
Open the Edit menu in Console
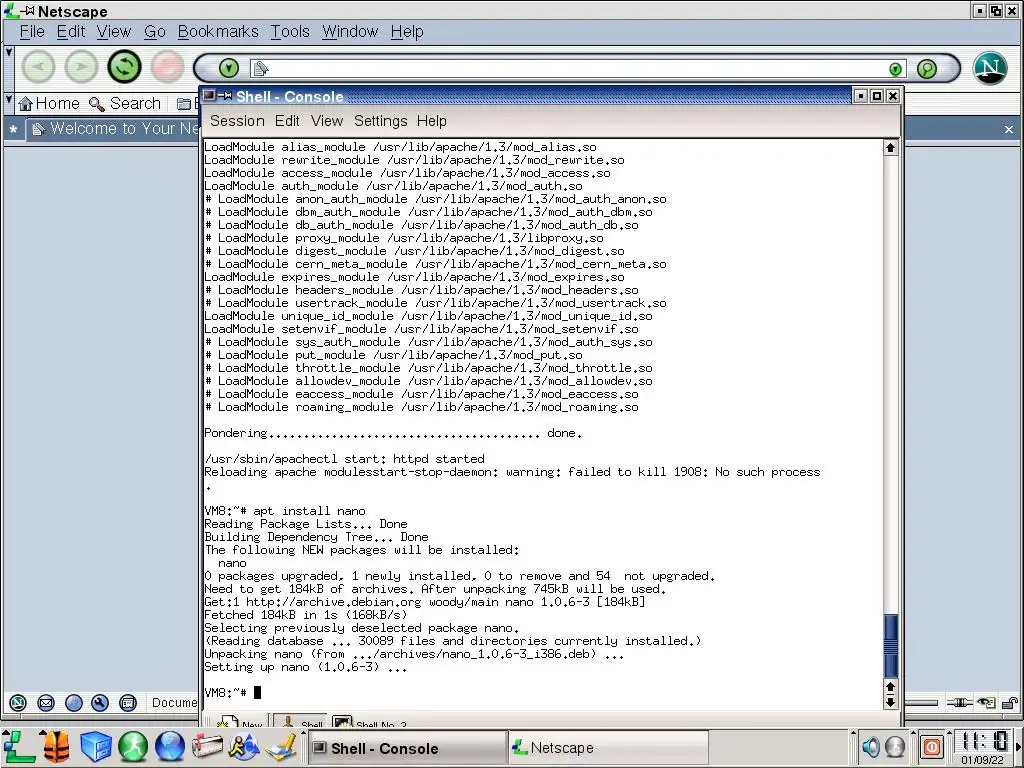287,121
